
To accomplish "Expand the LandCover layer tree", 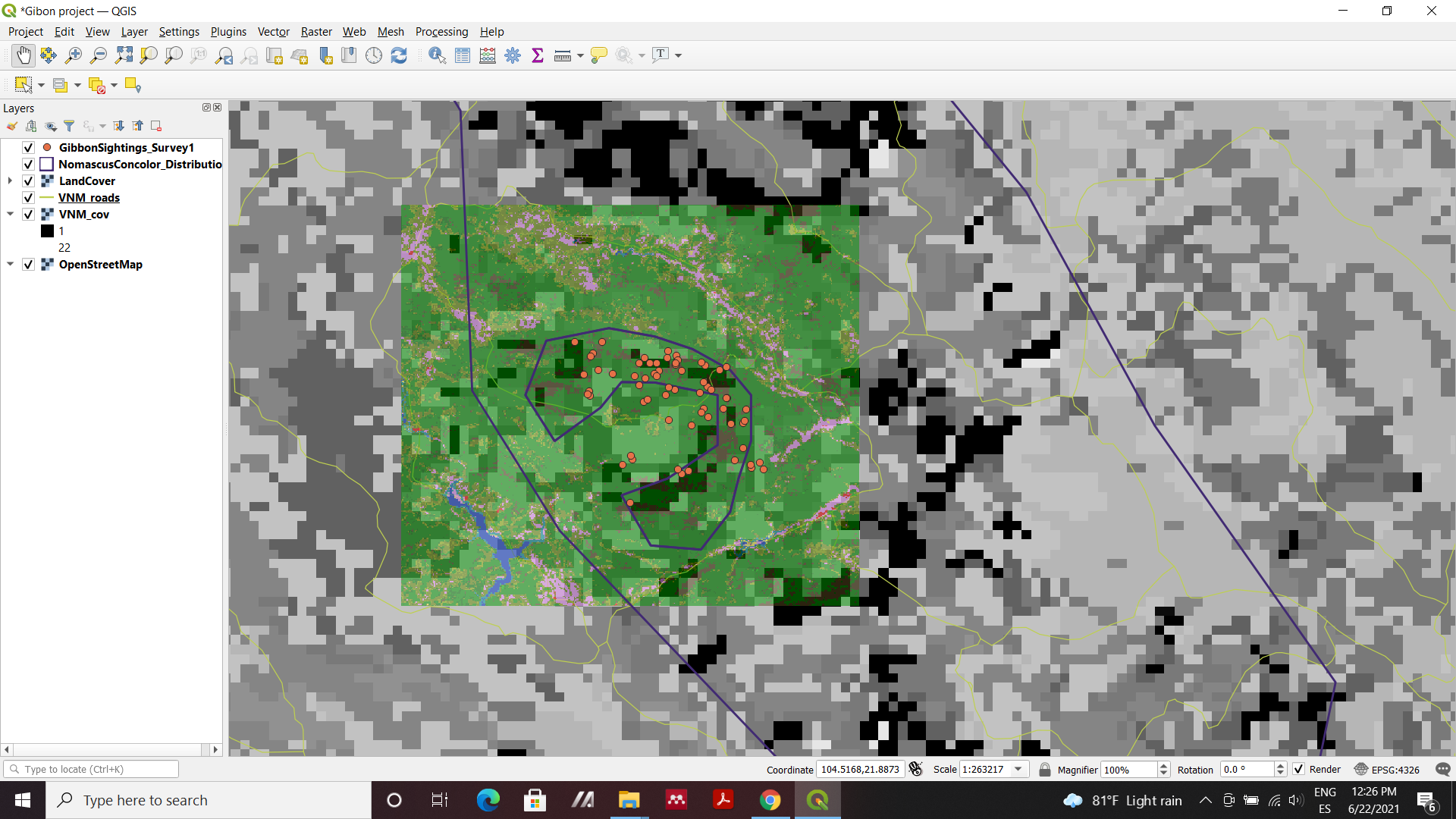I will 10,181.
